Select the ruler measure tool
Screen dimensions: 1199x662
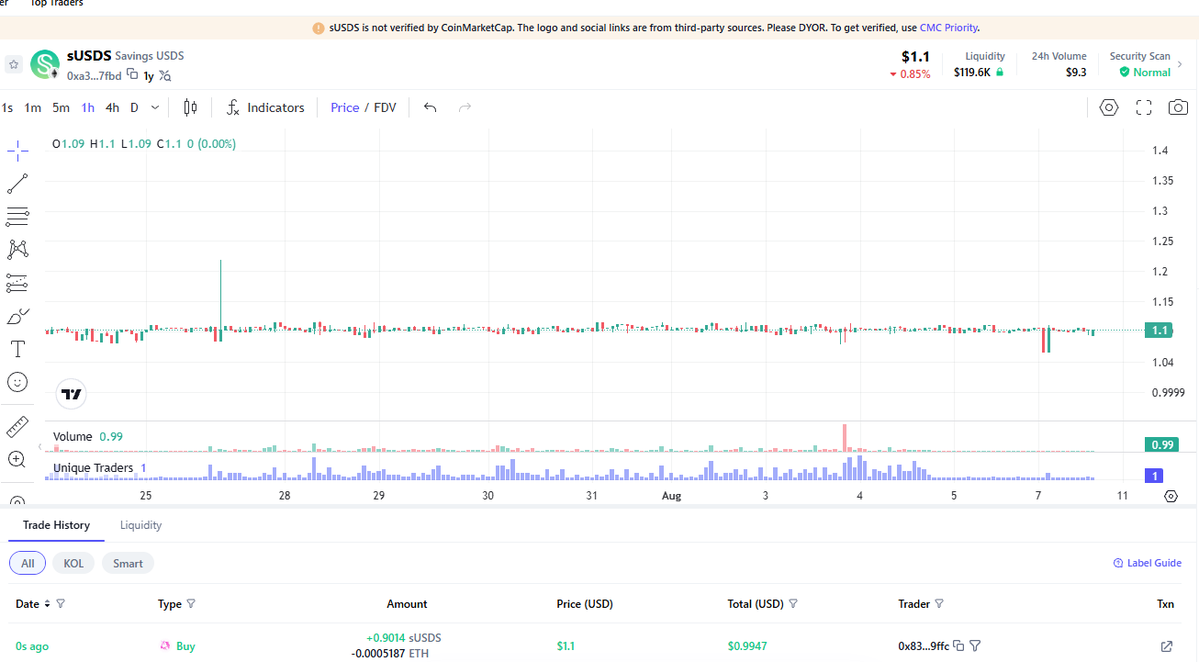18,427
